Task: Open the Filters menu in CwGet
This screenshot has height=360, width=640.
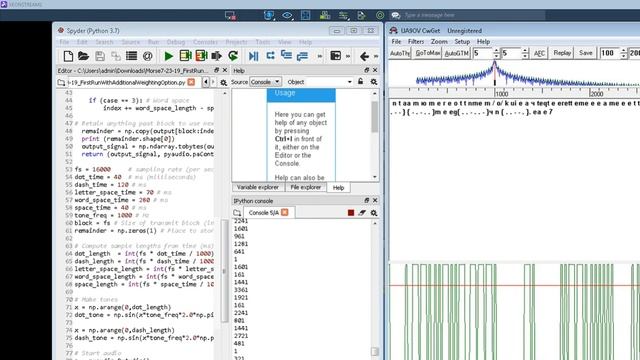Action: [416, 42]
